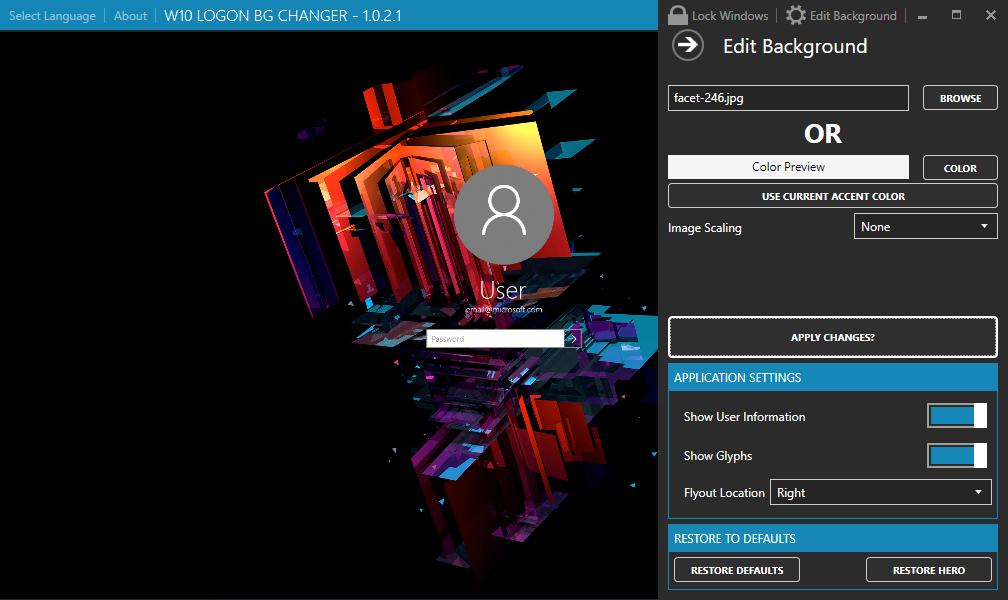Click the Apply Changes button

[832, 338]
